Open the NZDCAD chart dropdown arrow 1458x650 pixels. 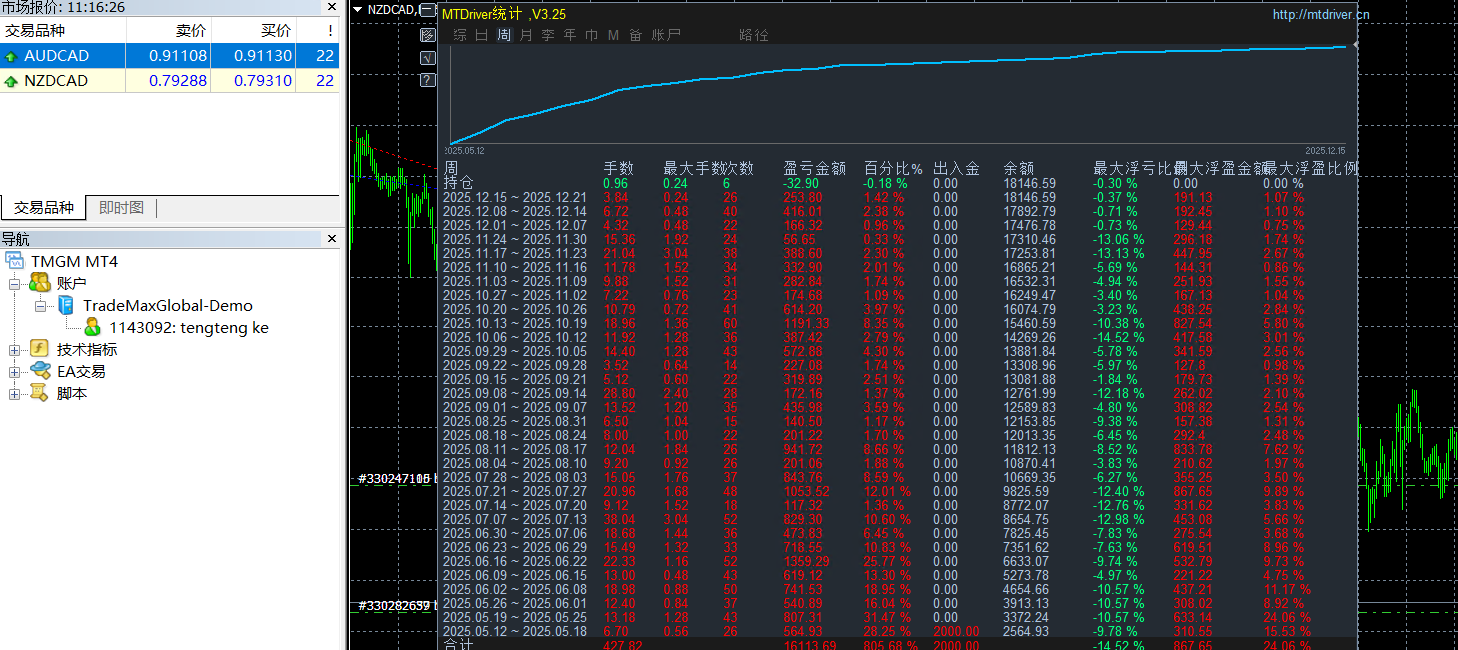358,10
